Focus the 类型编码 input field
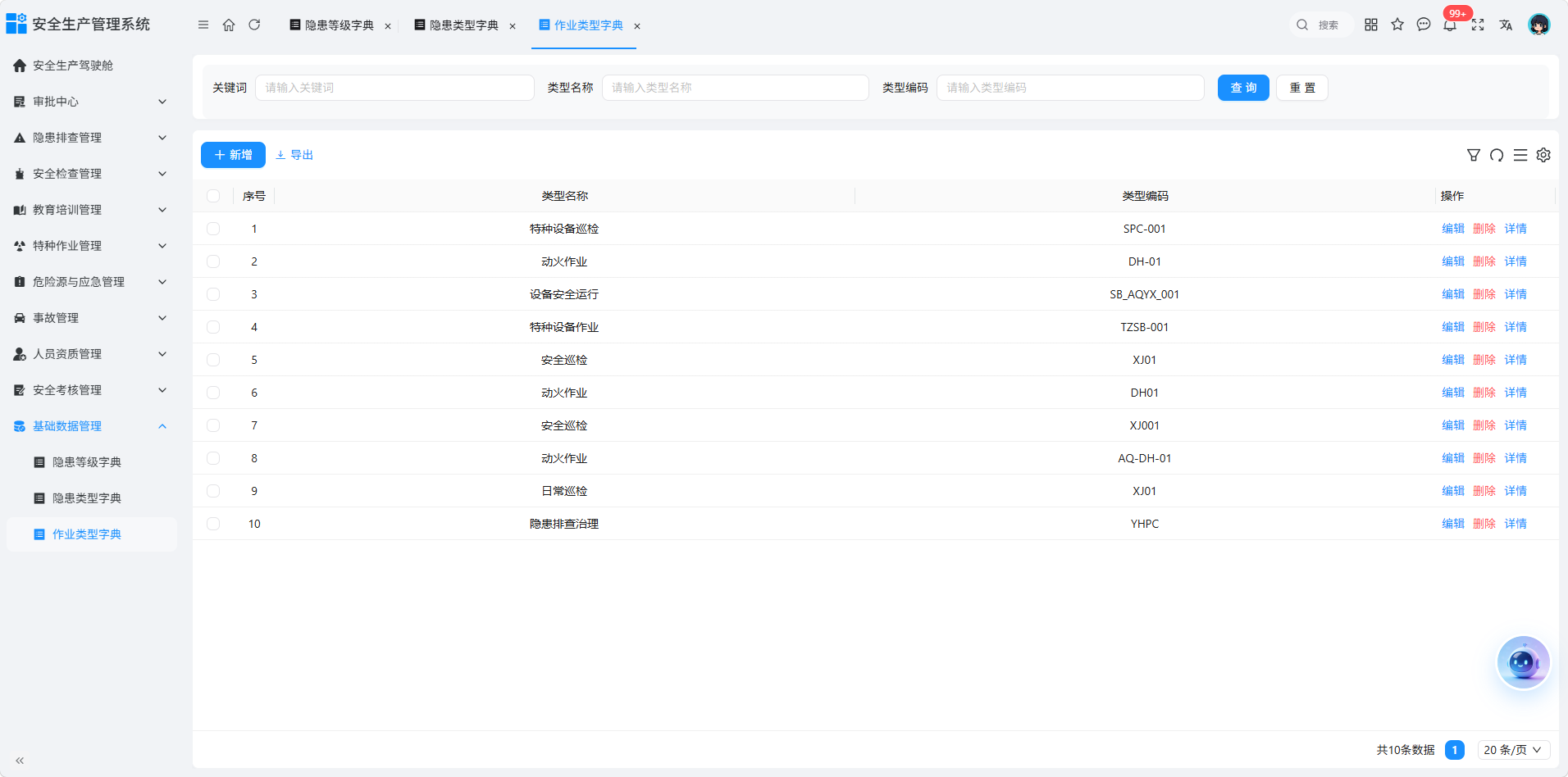The image size is (1568, 777). click(1070, 88)
